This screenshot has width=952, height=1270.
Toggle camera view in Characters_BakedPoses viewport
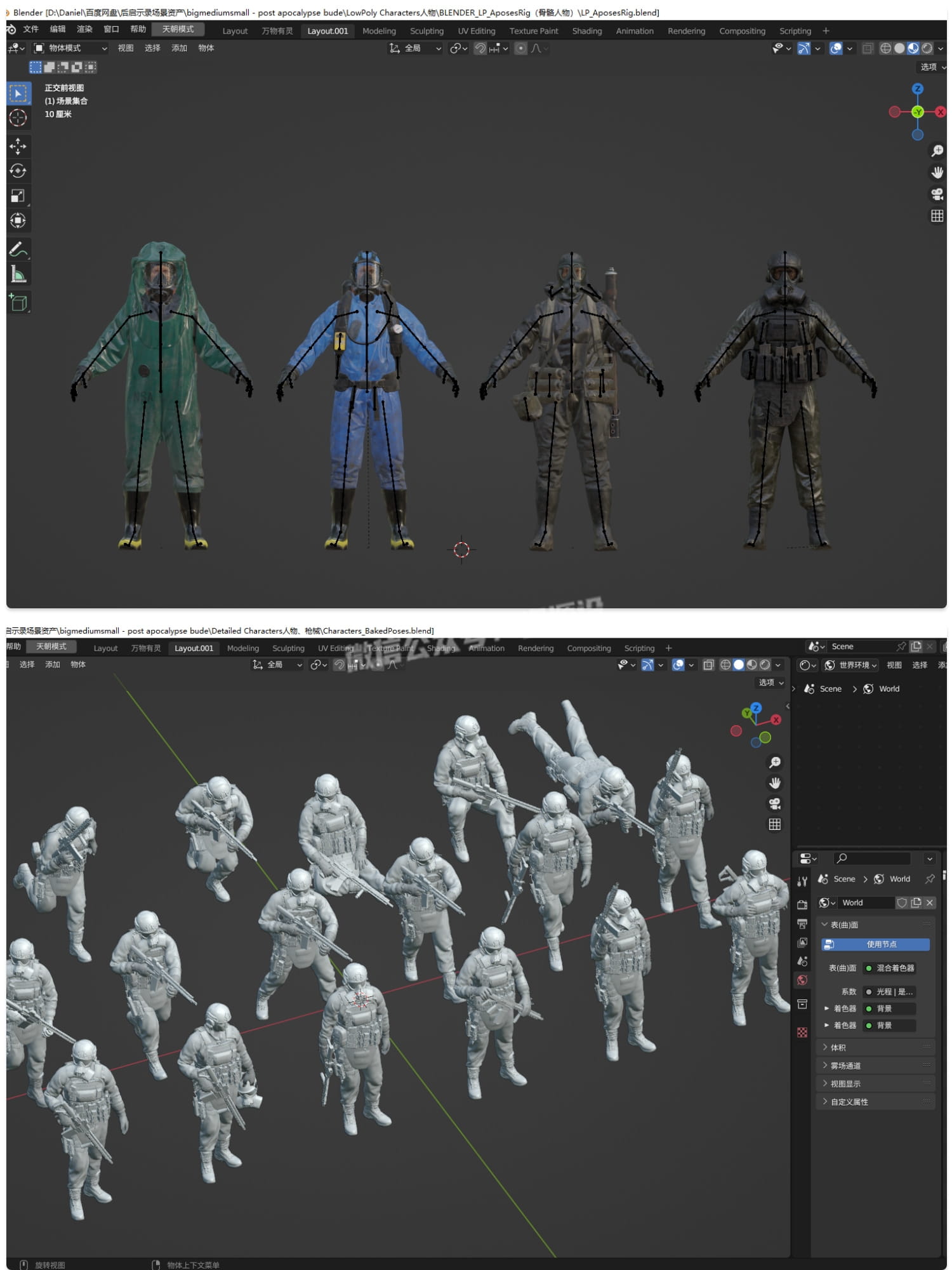click(774, 804)
